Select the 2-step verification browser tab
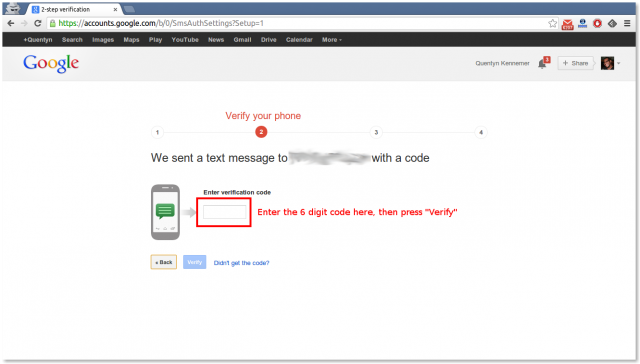 (x=73, y=9)
